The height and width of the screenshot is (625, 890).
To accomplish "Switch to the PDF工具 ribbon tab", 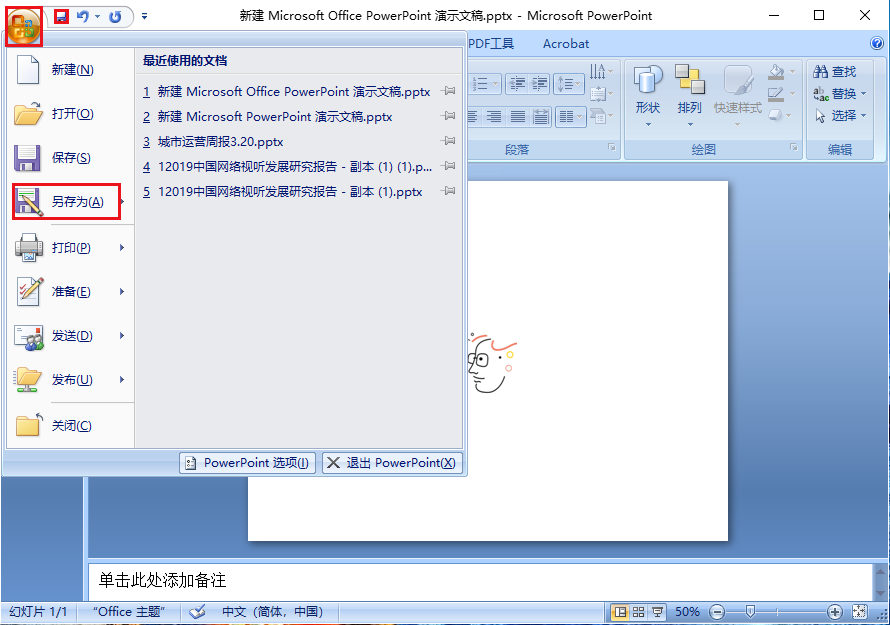I will coord(491,44).
